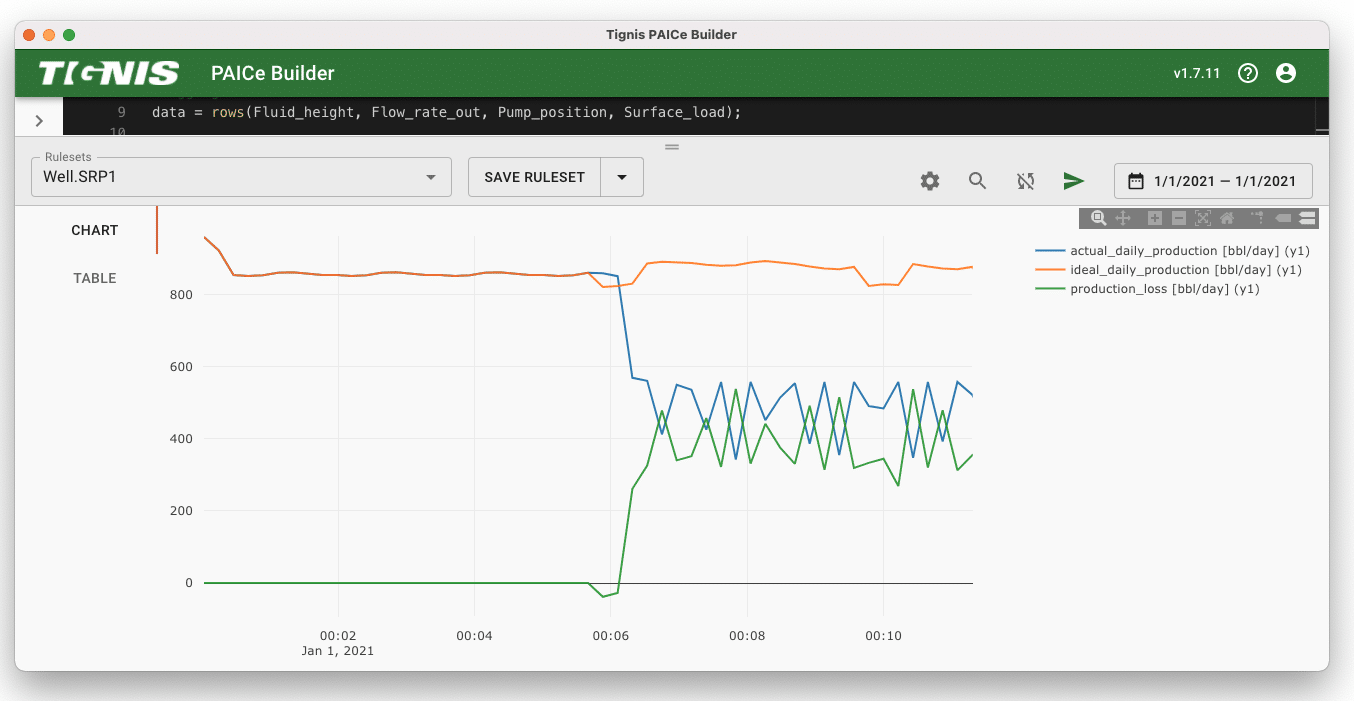The image size is (1354, 701).
Task: Toggle the auto-sync disabled icon
Action: (1025, 181)
